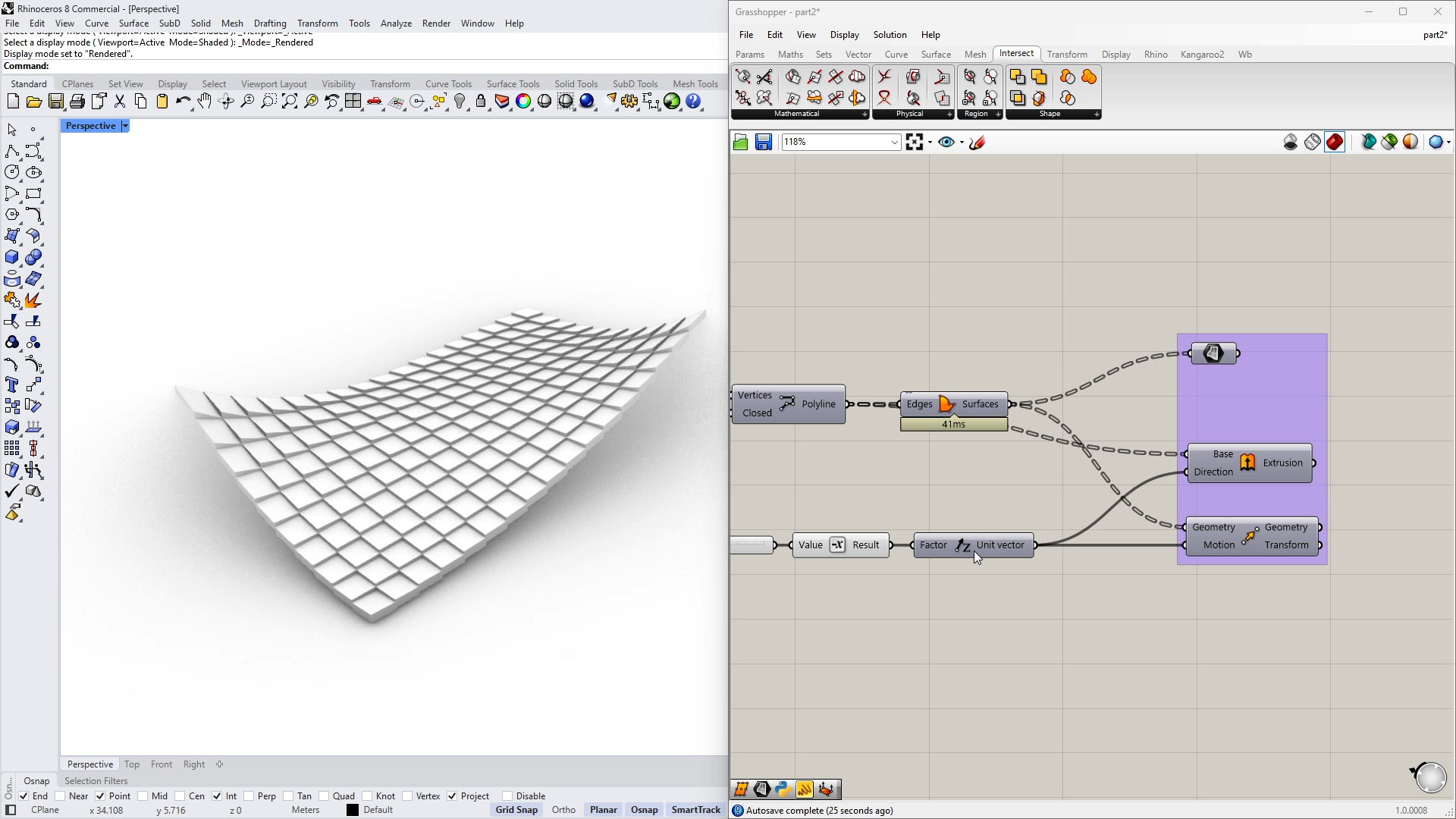This screenshot has width=1456, height=819.
Task: Expand the Mathematical panel group
Action: pos(864,115)
